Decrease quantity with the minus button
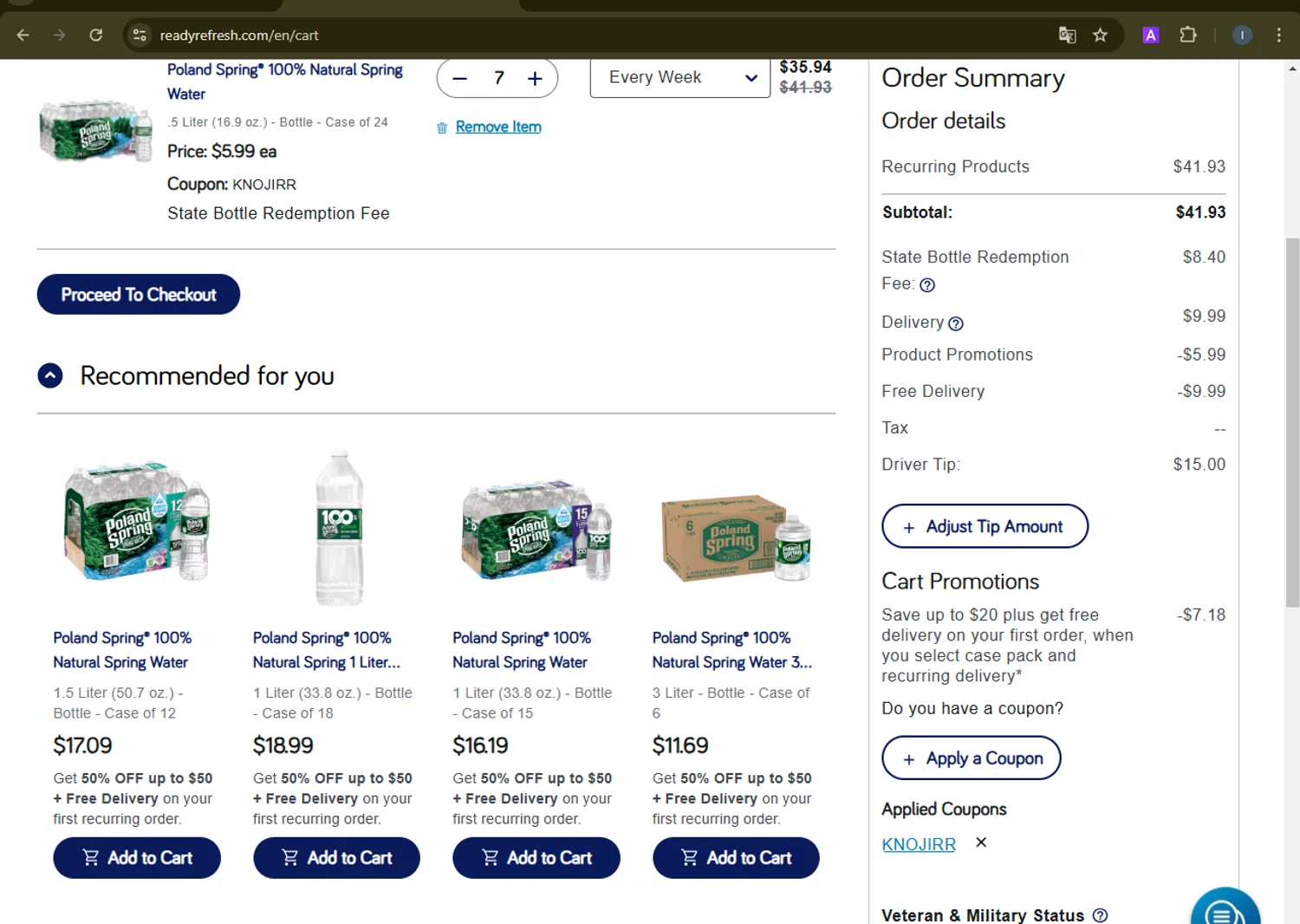This screenshot has height=924, width=1300. (460, 79)
